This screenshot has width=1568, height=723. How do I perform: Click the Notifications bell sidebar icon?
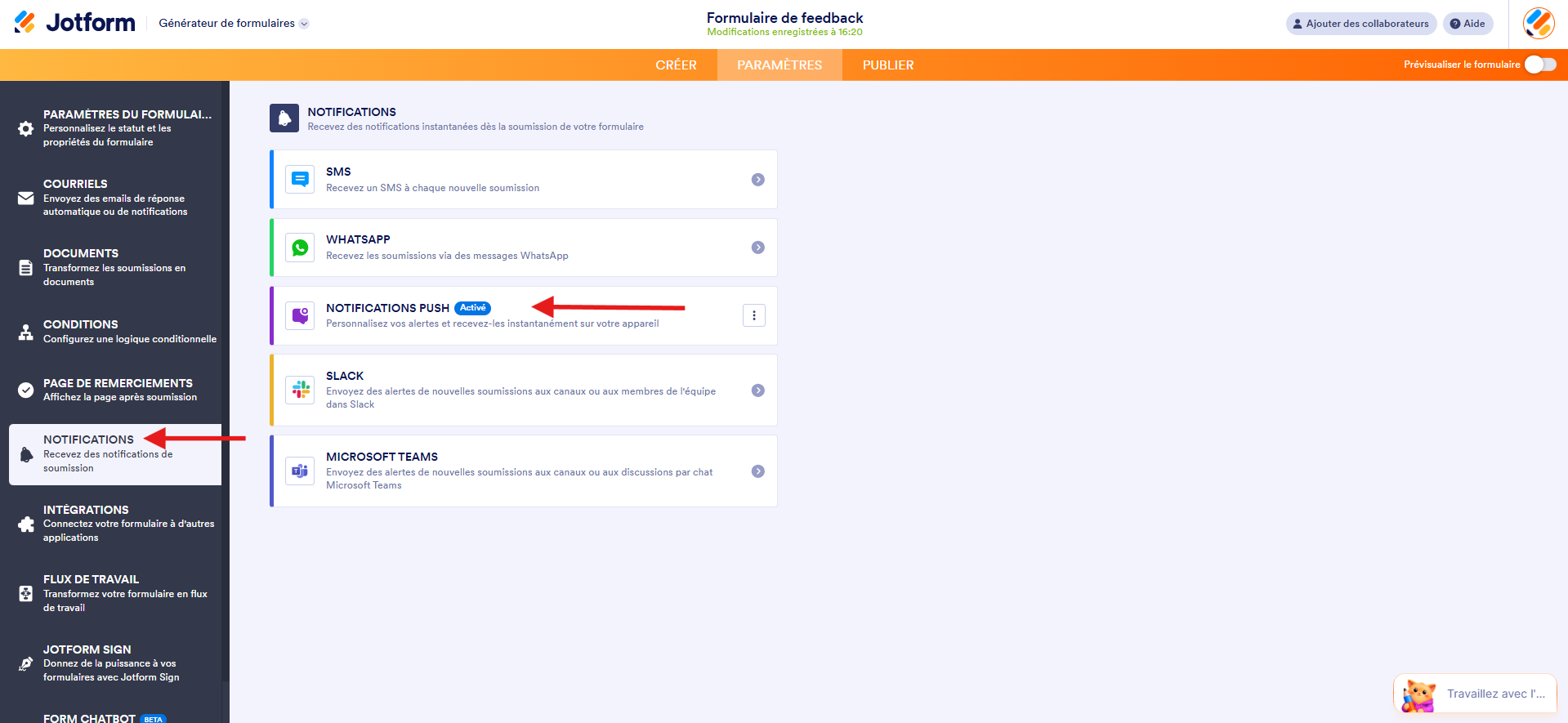point(26,454)
